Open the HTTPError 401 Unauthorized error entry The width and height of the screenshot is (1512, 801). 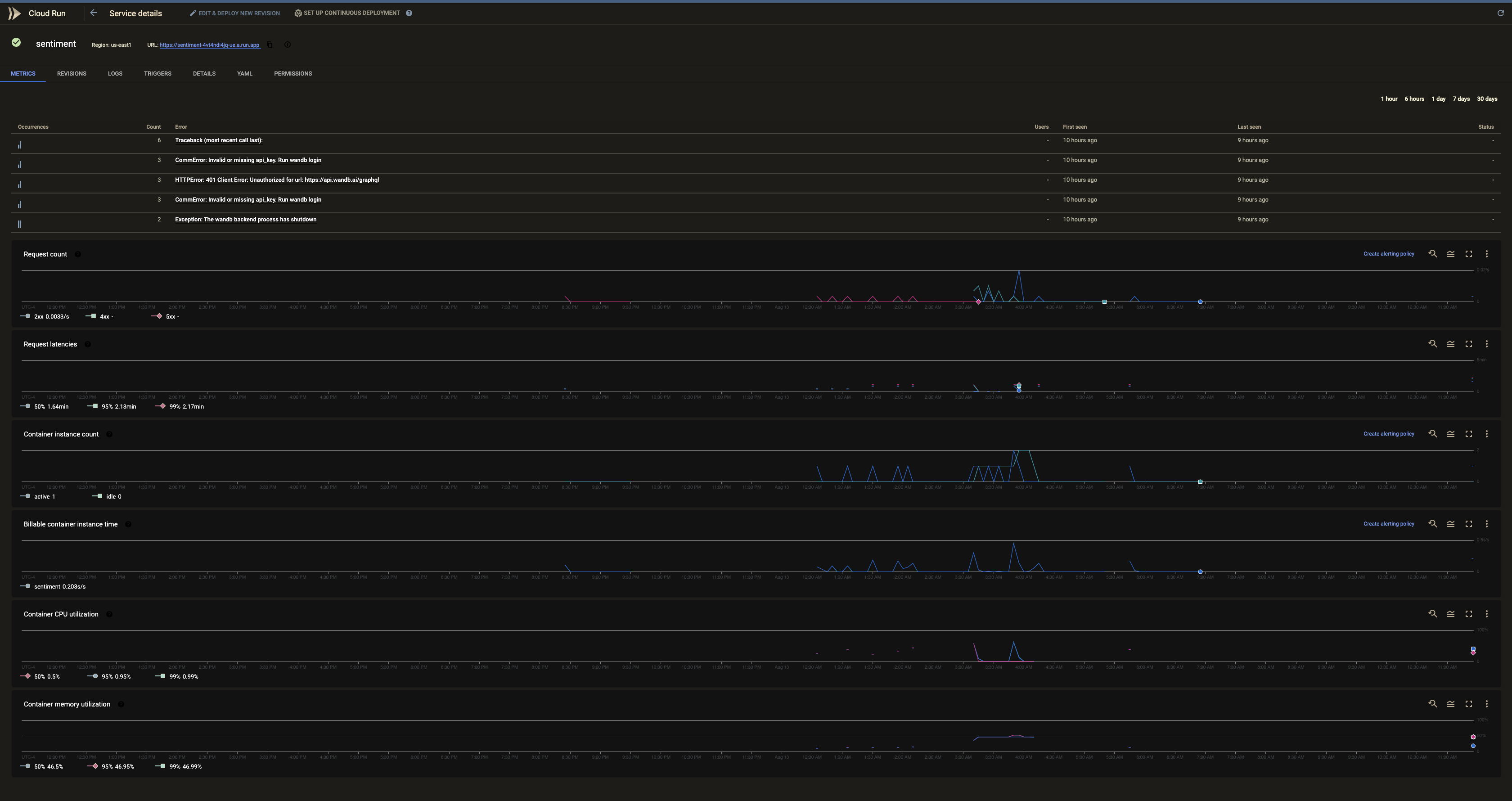[276, 180]
